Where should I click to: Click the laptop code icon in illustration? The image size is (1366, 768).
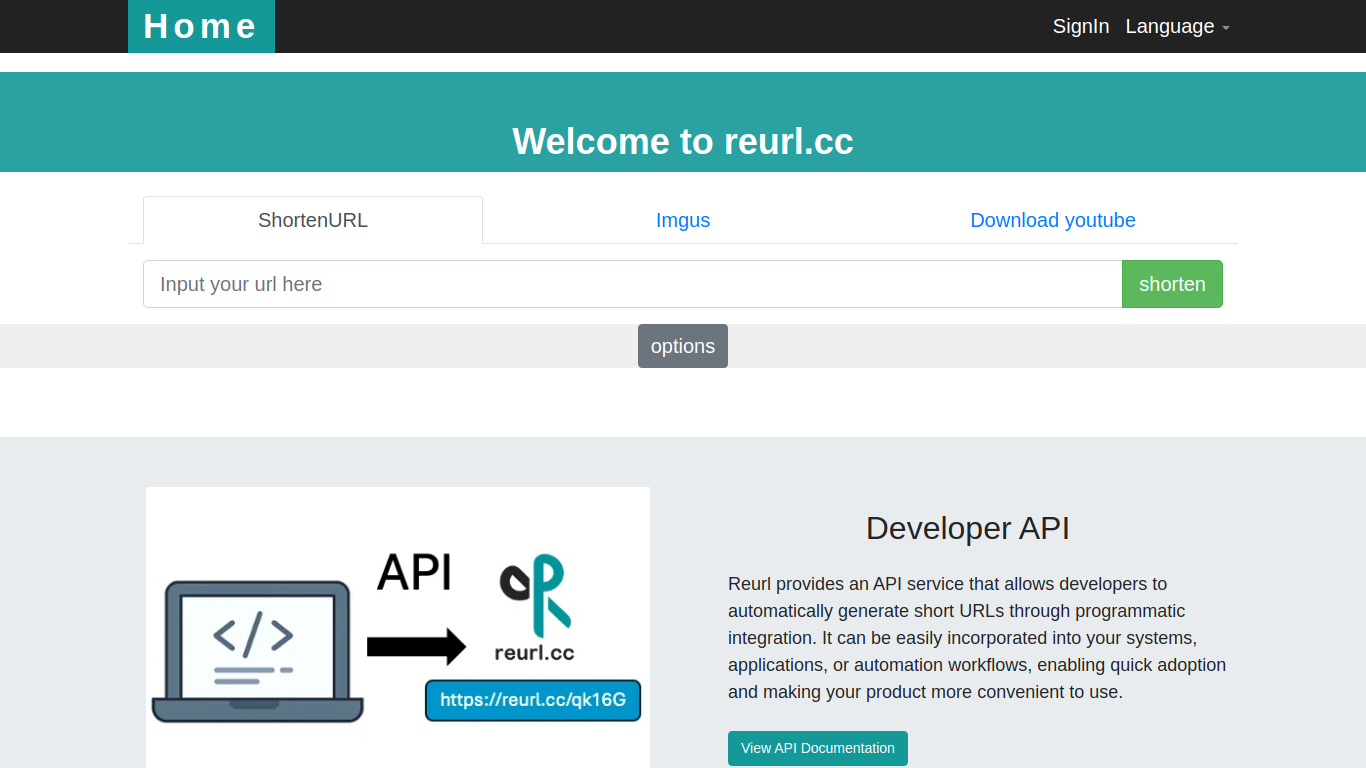[x=257, y=651]
